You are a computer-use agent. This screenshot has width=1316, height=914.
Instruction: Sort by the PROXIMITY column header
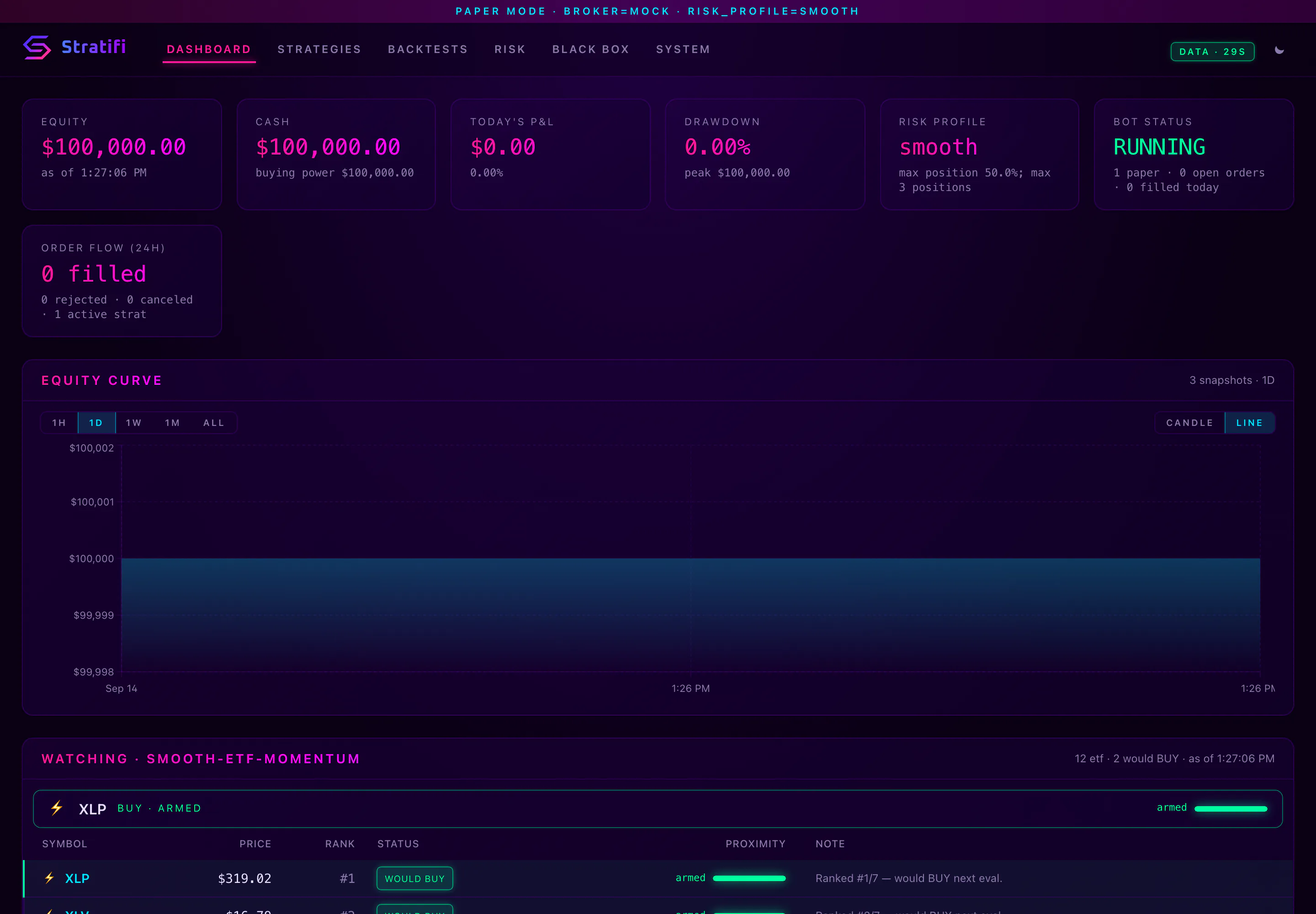[x=755, y=844]
